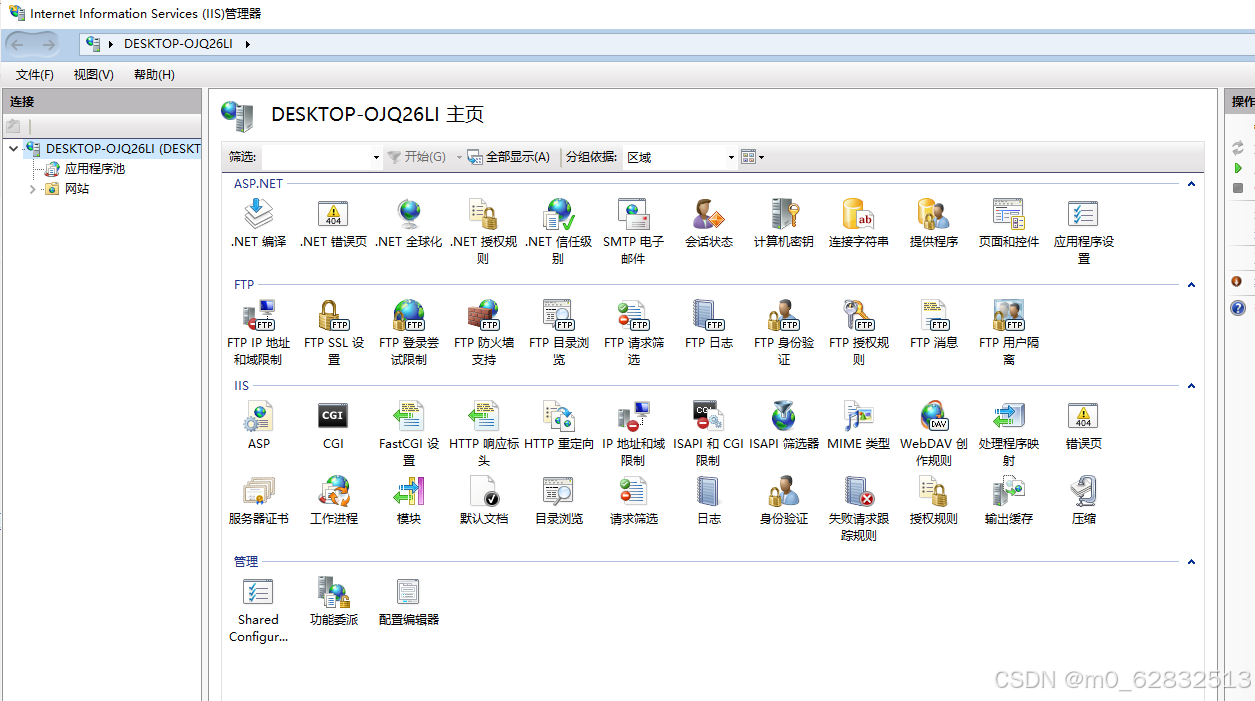Open the 分组依据 区域 dropdown
This screenshot has width=1255, height=701.
[680, 157]
